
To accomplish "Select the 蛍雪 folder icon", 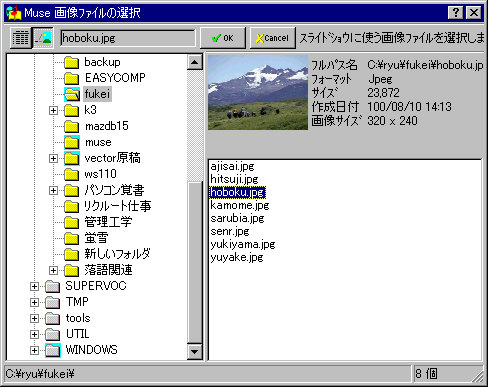I will [x=71, y=238].
